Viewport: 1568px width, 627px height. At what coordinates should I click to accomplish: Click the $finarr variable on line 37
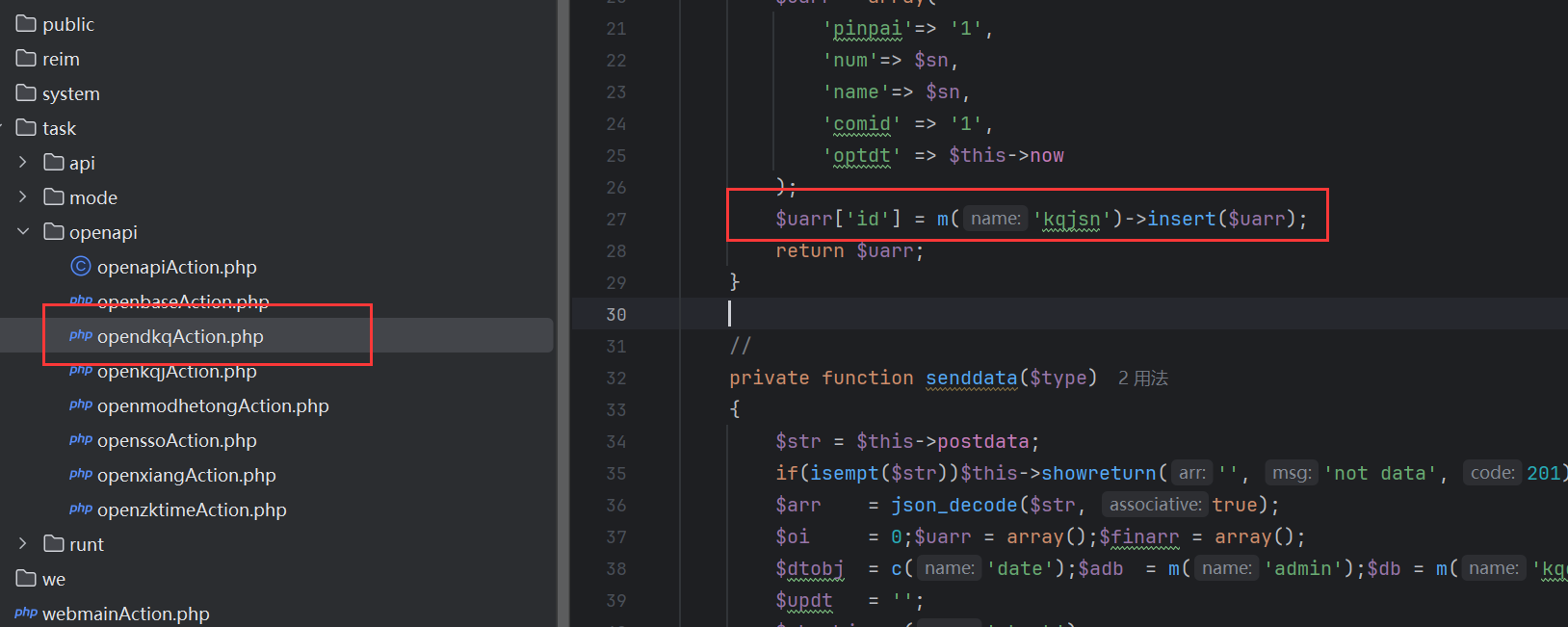point(1139,536)
